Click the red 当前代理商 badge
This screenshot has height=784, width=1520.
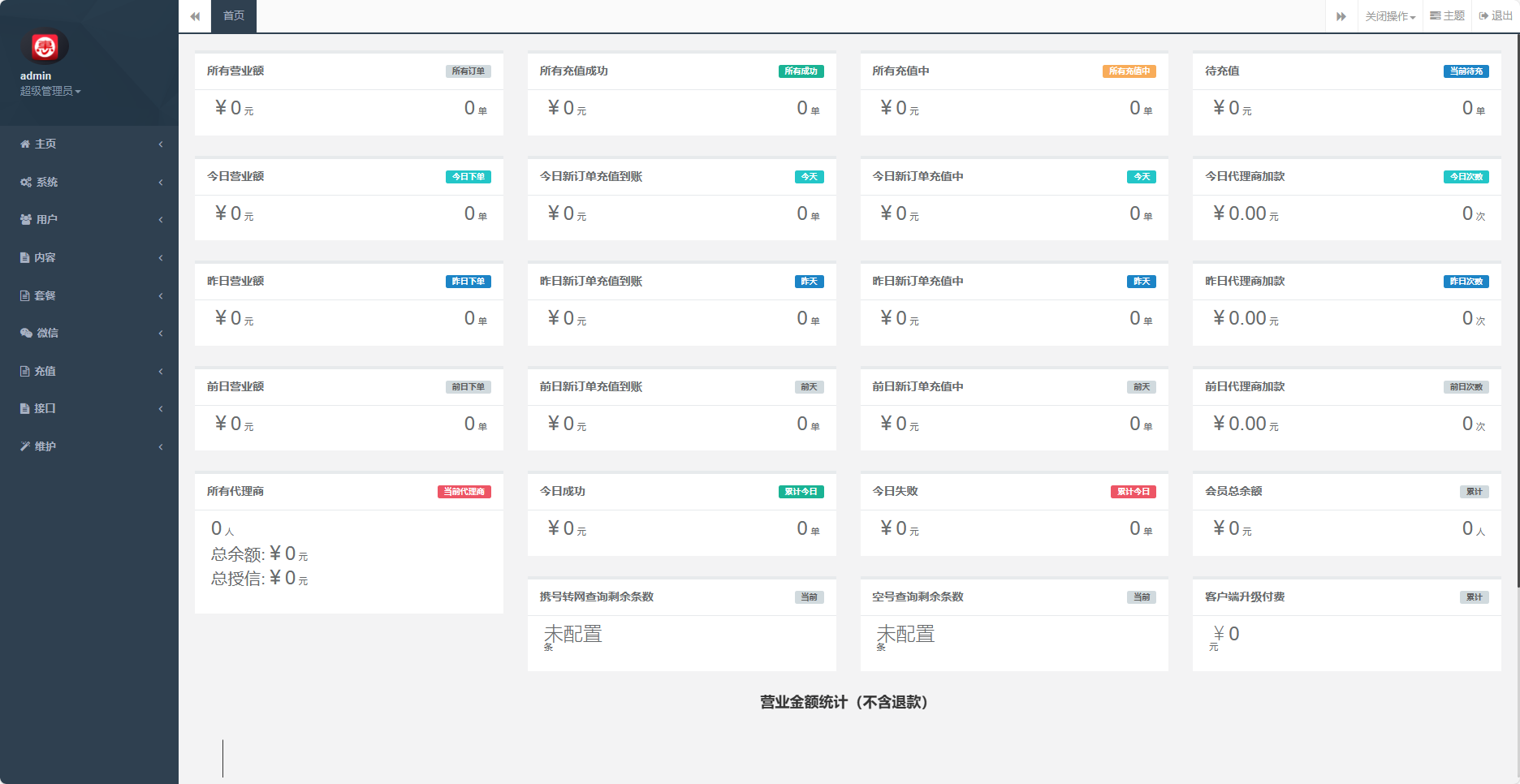coord(464,492)
